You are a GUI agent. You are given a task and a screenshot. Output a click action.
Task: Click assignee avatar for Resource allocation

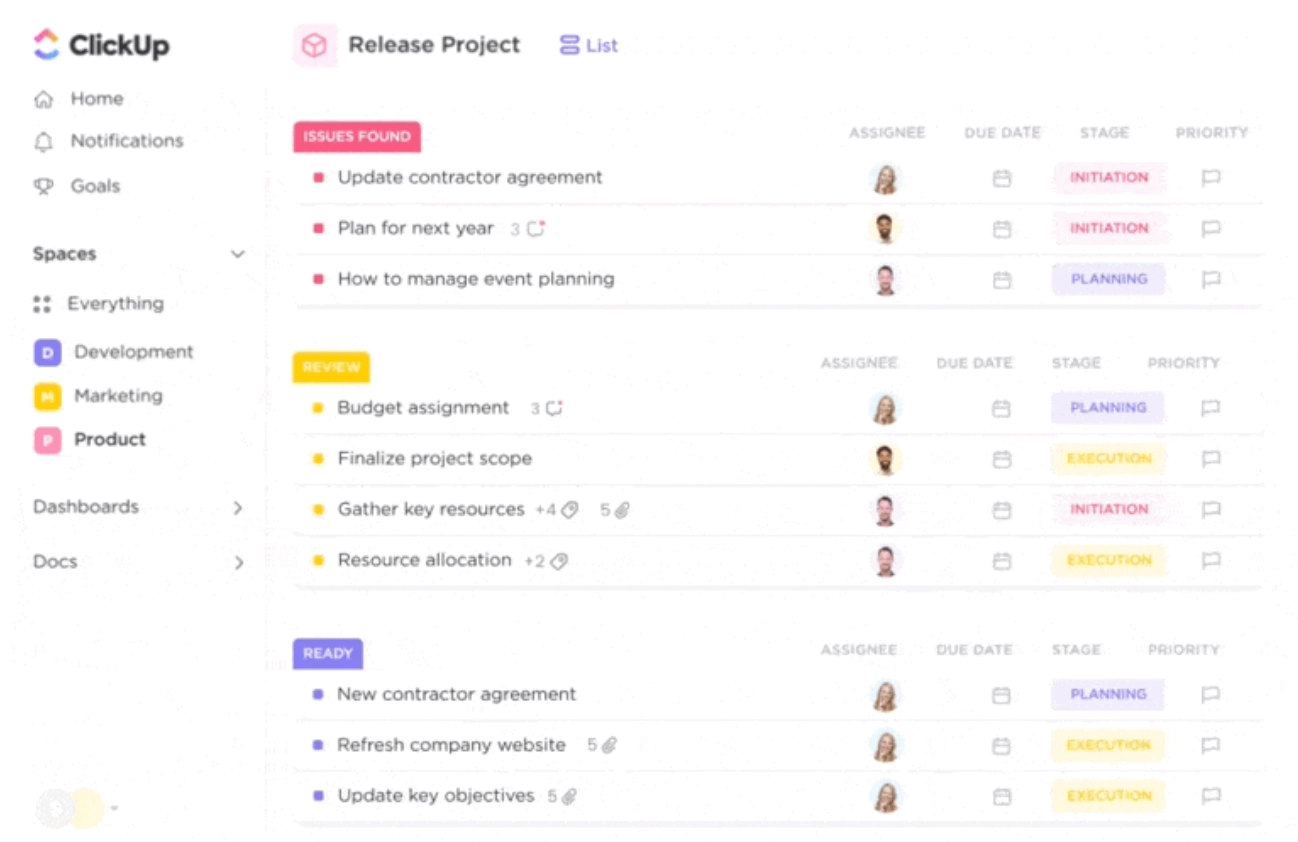click(x=884, y=561)
